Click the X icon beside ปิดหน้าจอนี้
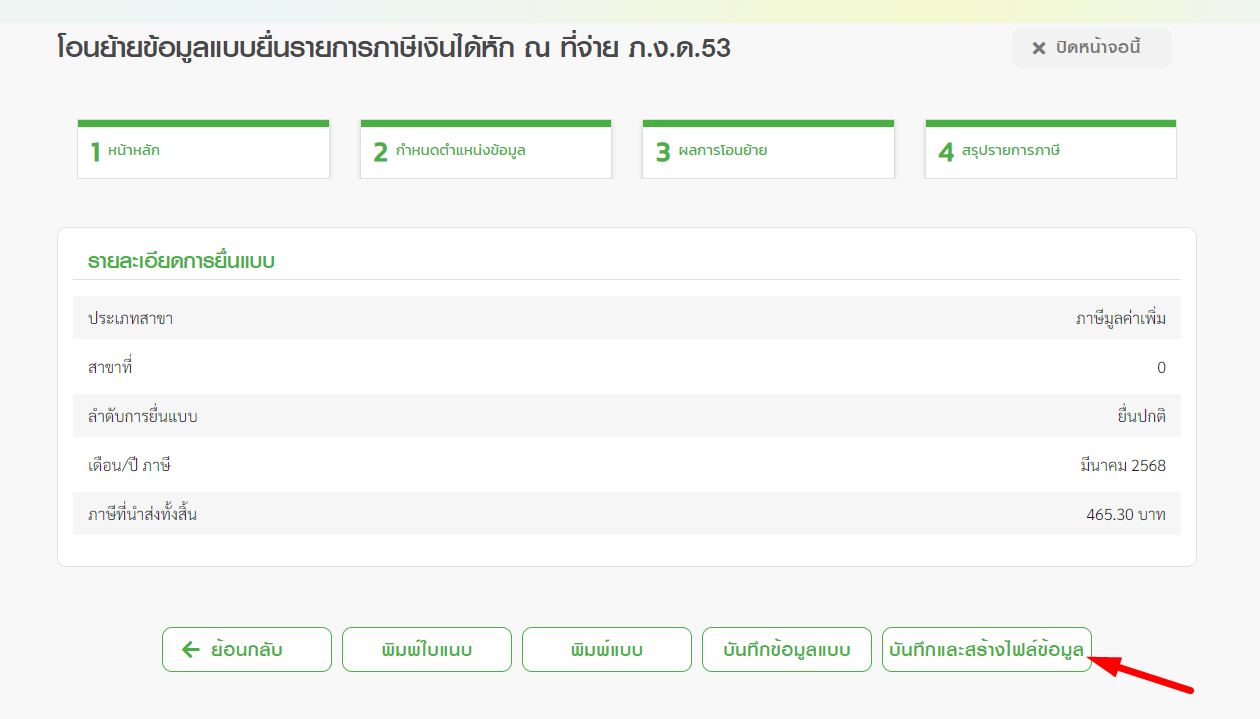 point(1039,48)
